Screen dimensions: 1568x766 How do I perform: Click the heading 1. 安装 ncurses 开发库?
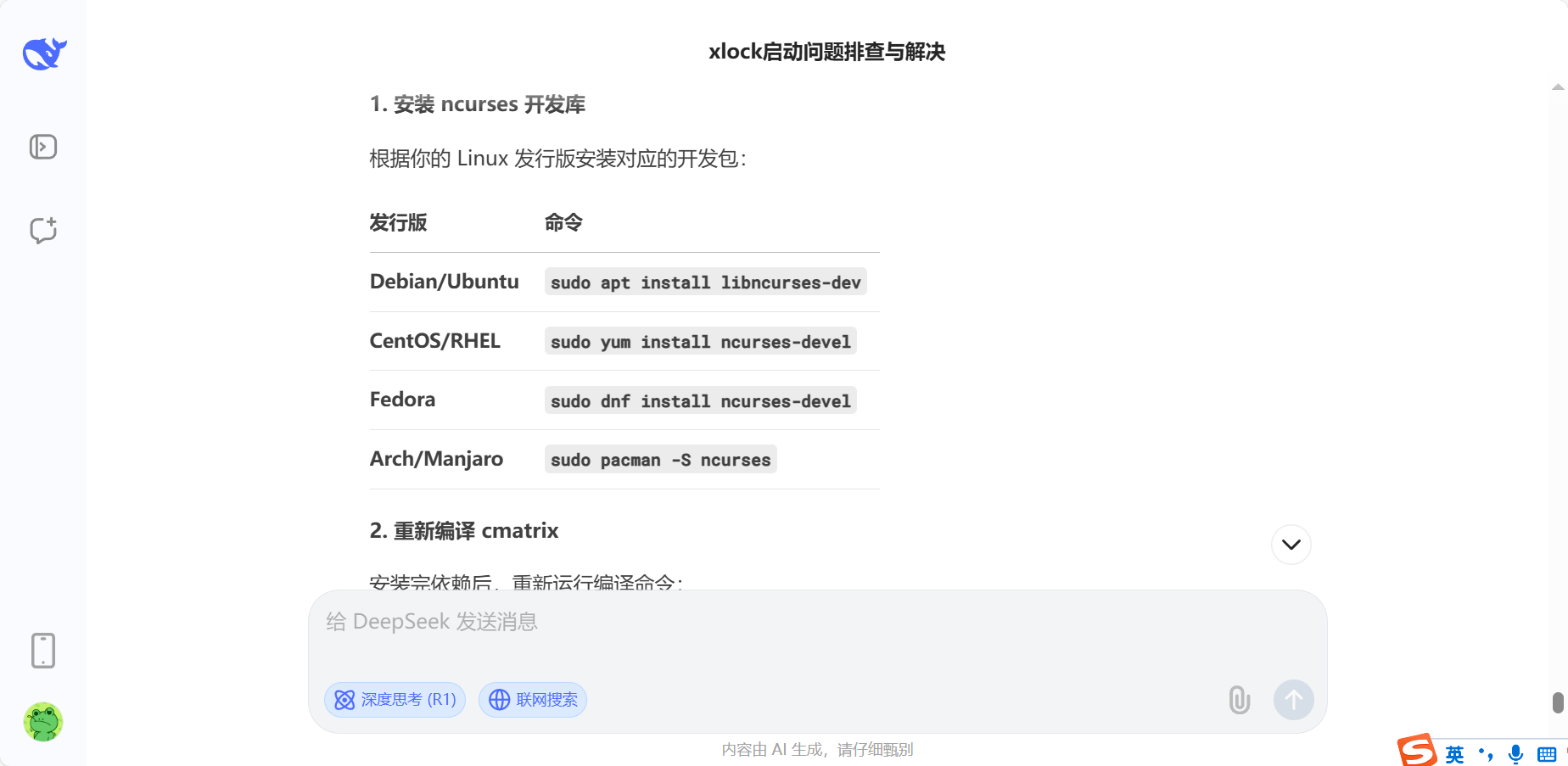pos(478,104)
